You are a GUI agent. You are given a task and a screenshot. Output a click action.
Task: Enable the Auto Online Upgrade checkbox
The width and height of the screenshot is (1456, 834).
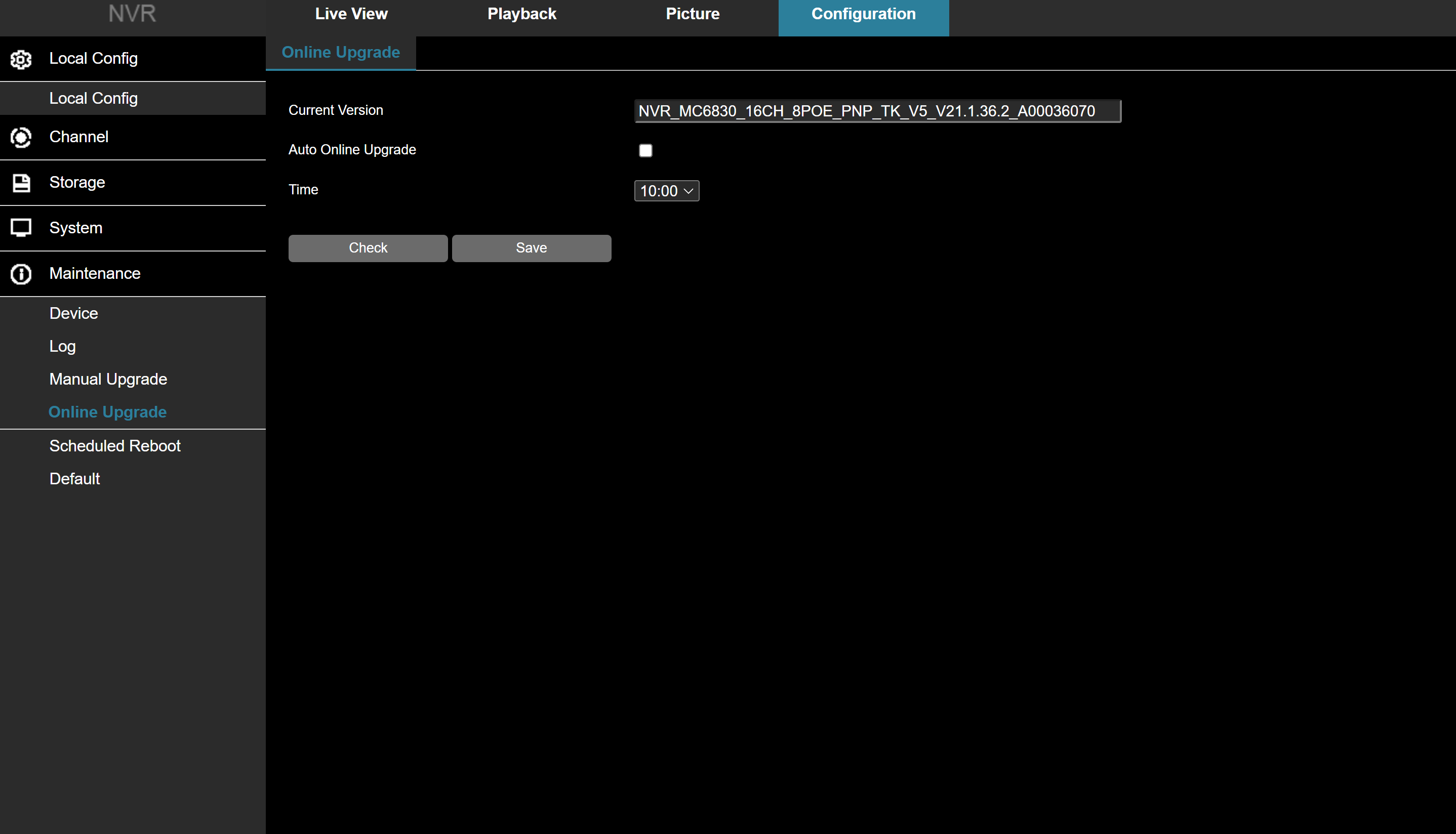[x=645, y=150]
